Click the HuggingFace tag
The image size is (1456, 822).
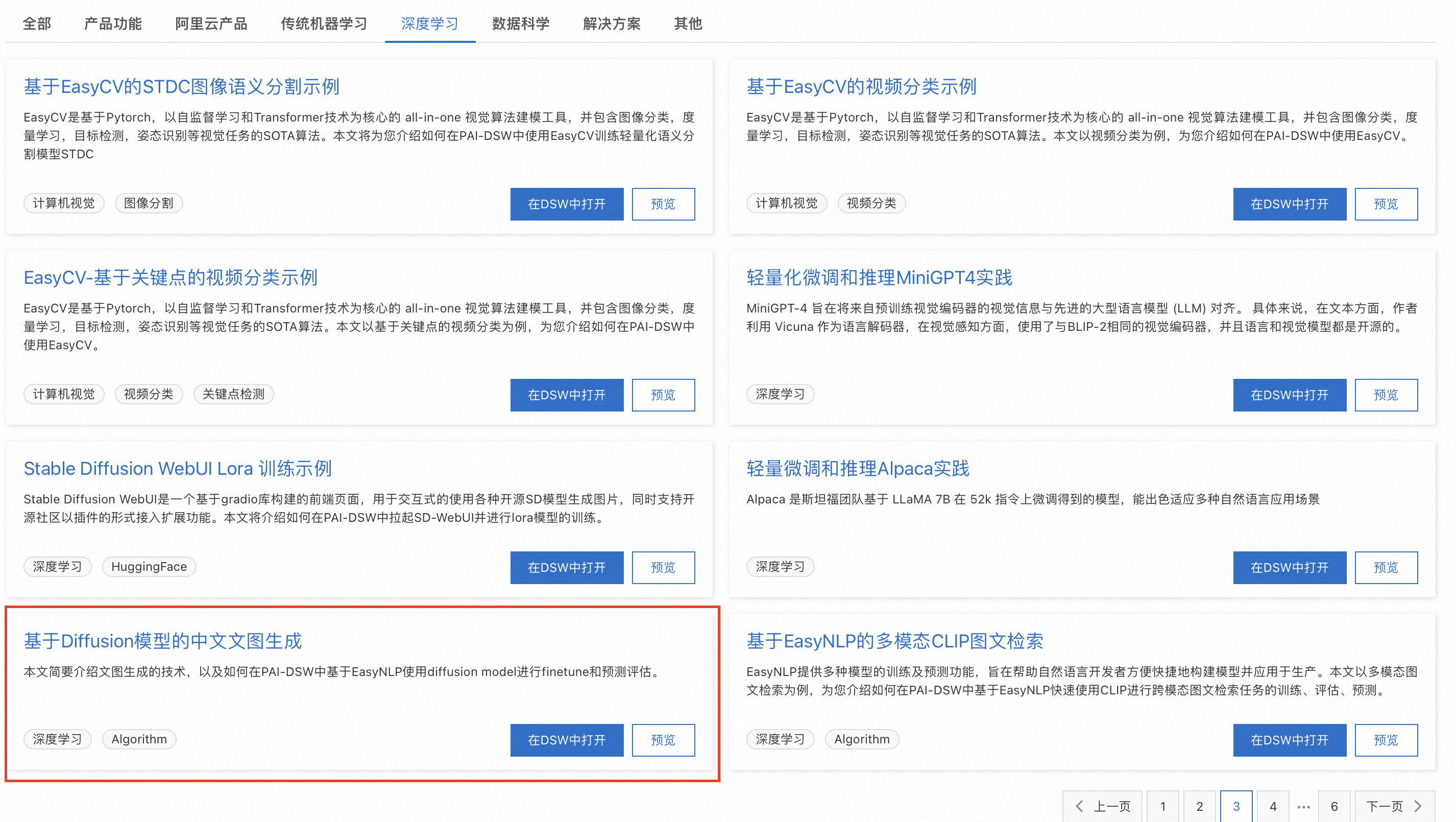[x=149, y=567]
